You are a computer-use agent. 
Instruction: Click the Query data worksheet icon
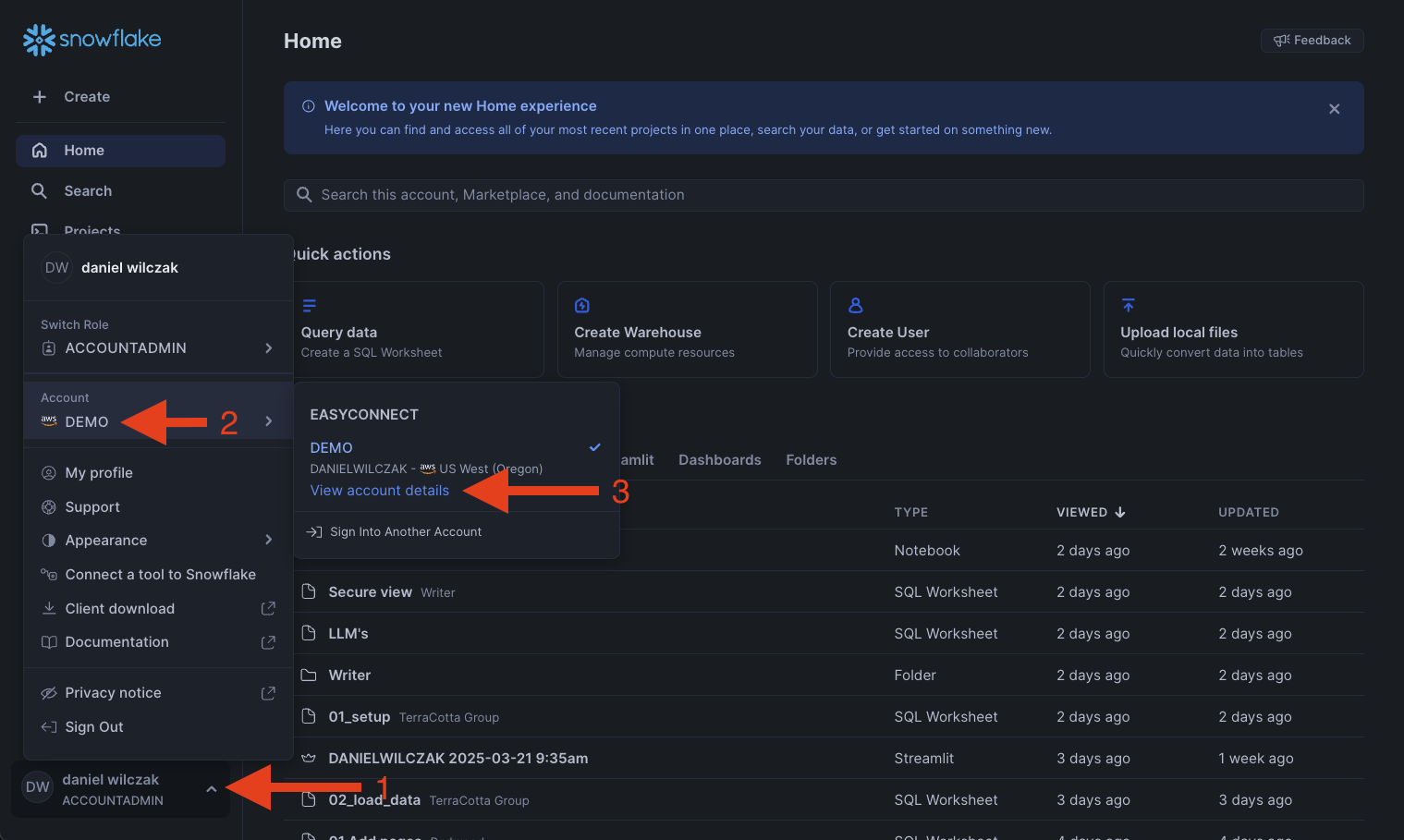click(310, 306)
